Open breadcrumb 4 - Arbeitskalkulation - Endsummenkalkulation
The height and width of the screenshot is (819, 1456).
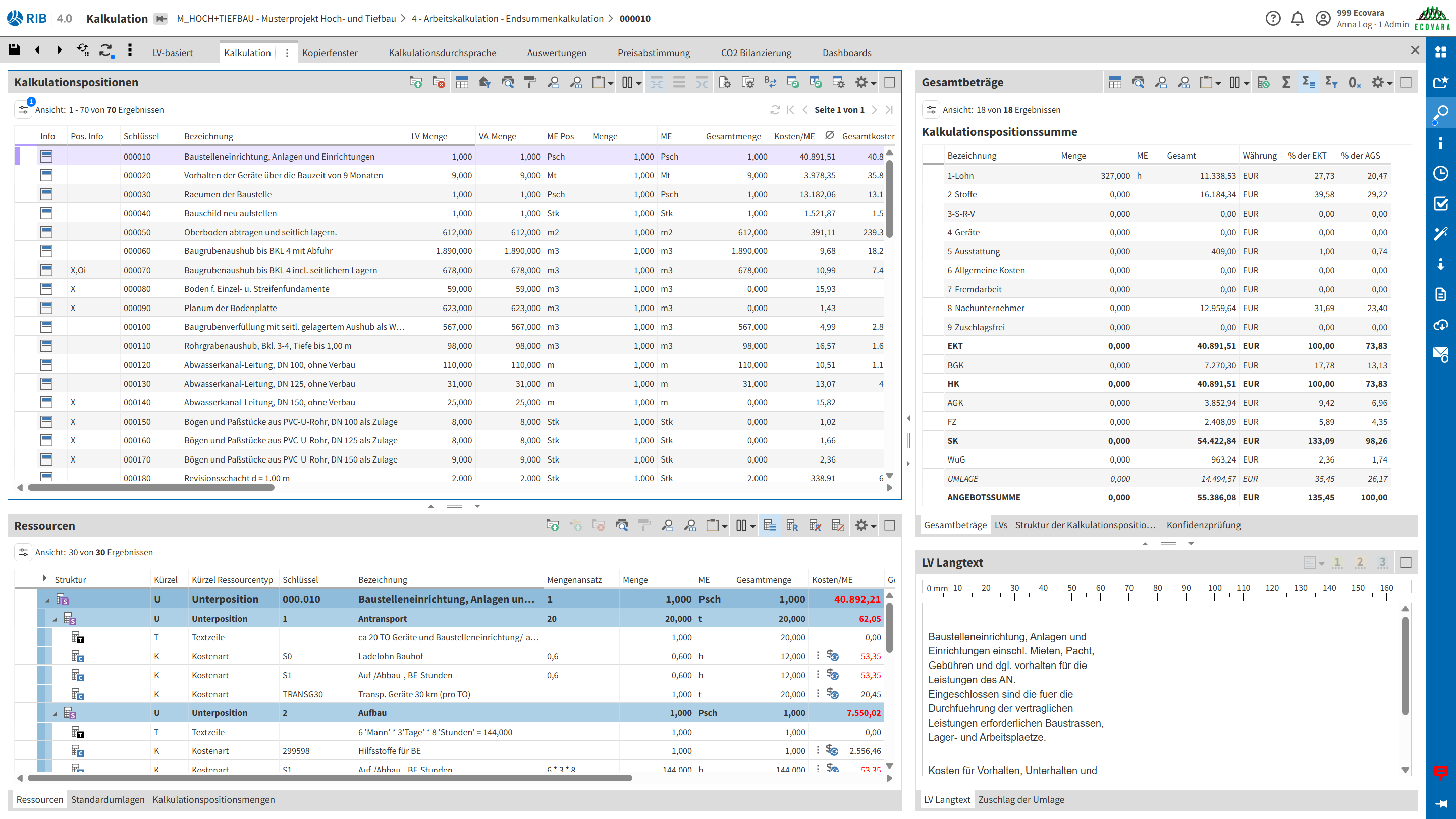507,19
